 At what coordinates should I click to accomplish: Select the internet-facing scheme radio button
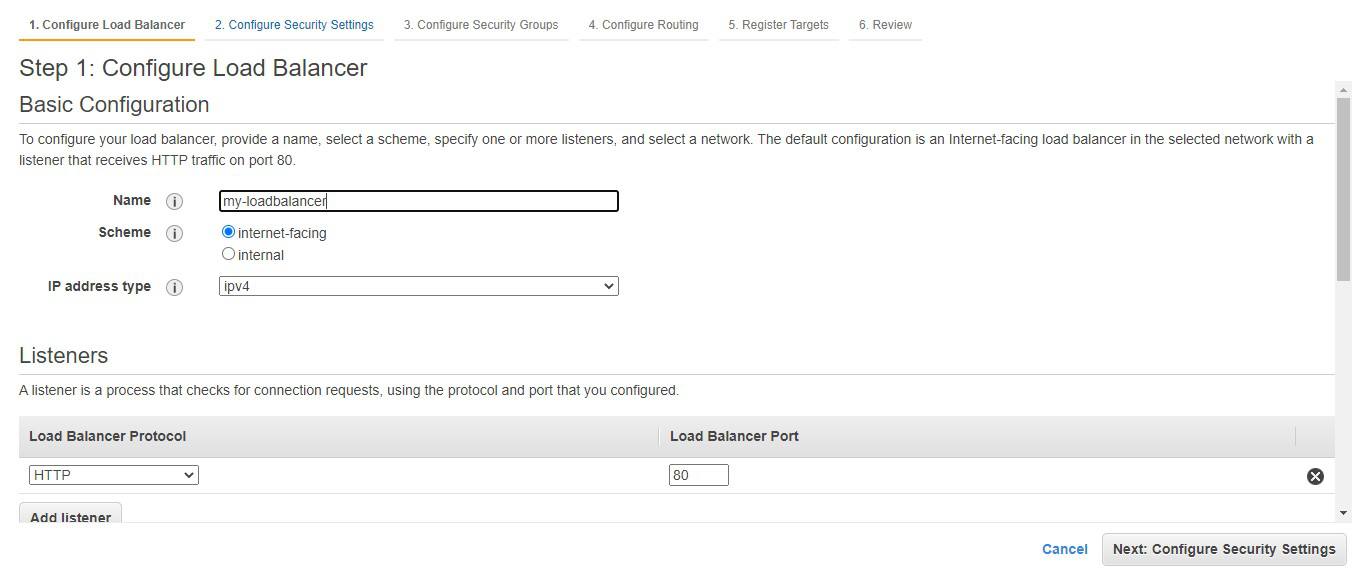(228, 232)
